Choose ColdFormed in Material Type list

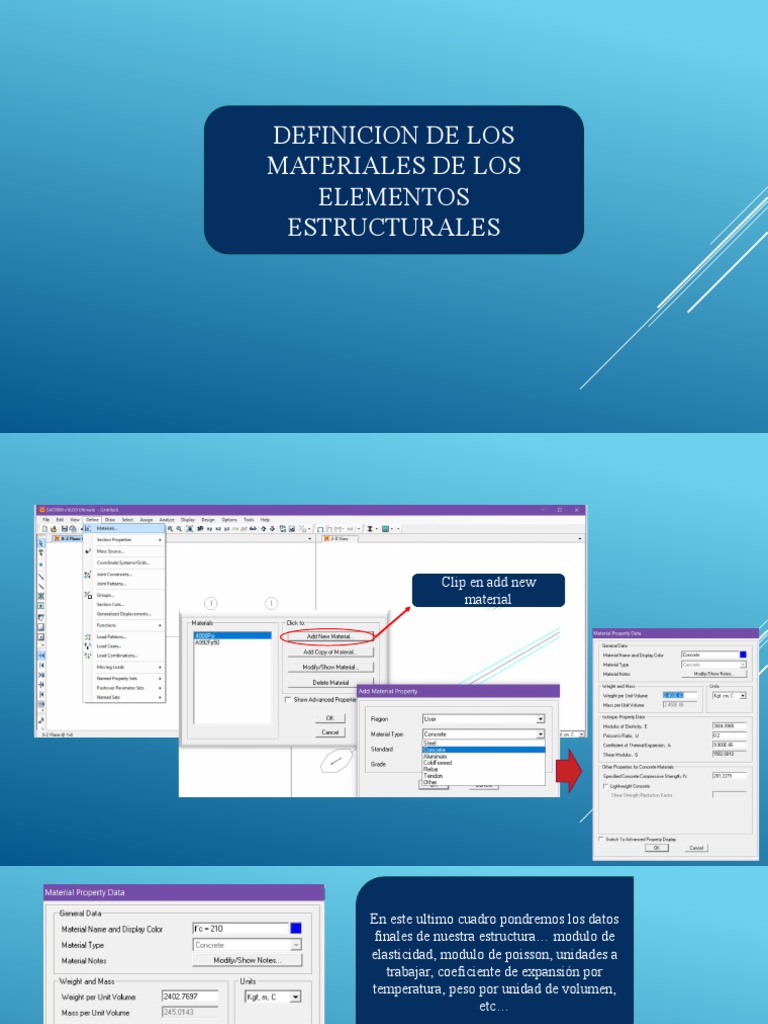click(x=483, y=763)
